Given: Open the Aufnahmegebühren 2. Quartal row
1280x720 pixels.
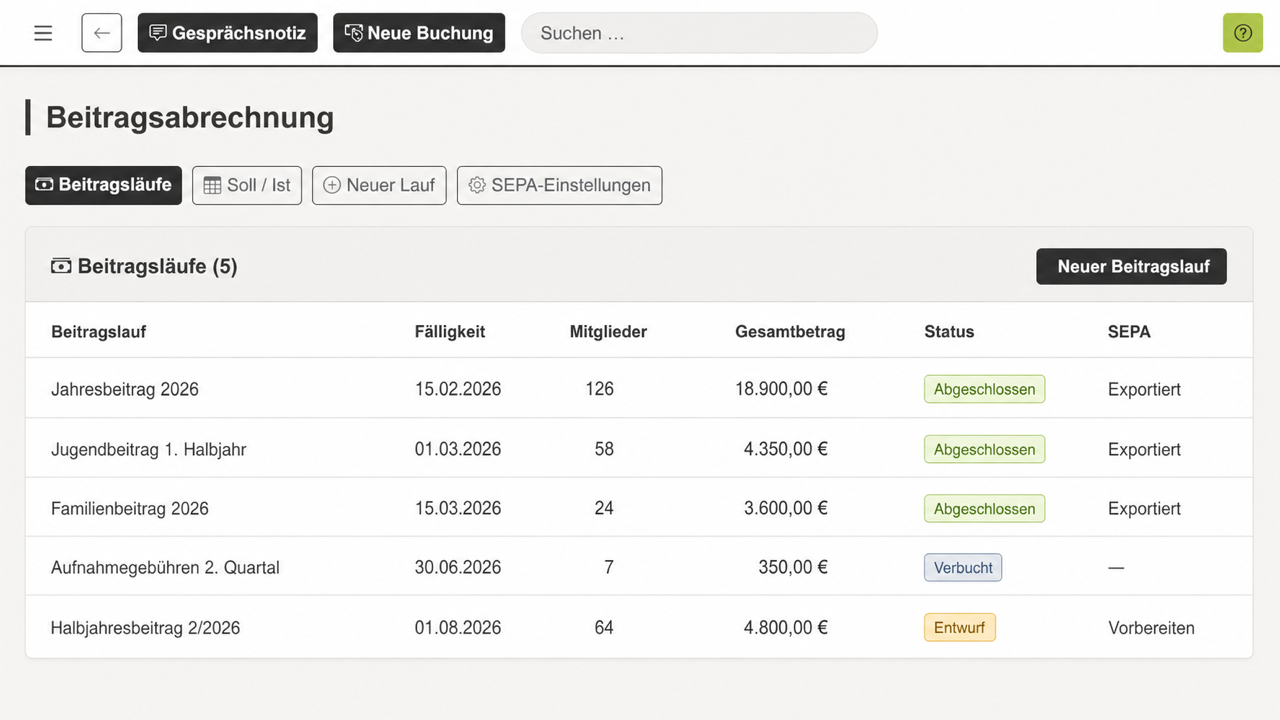Looking at the screenshot, I should pyautogui.click(x=639, y=567).
